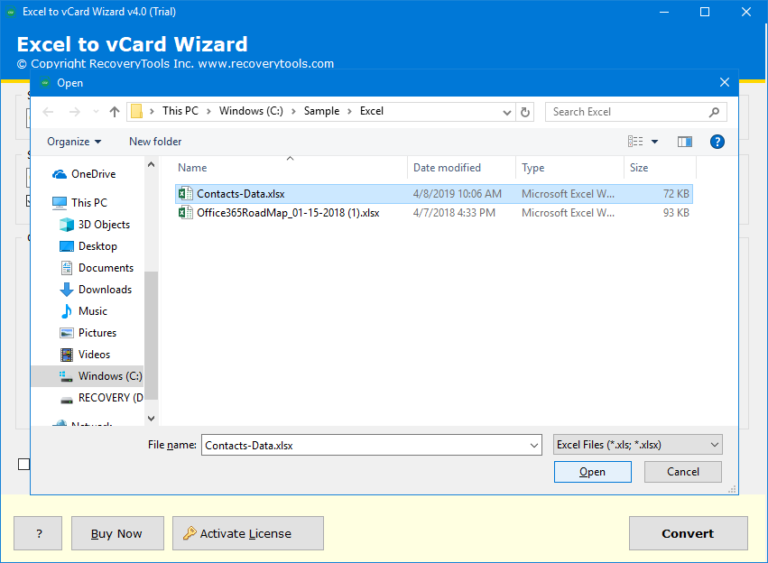Click the navigation pane scroll-down arrow
The height and width of the screenshot is (563, 768).
tap(151, 418)
